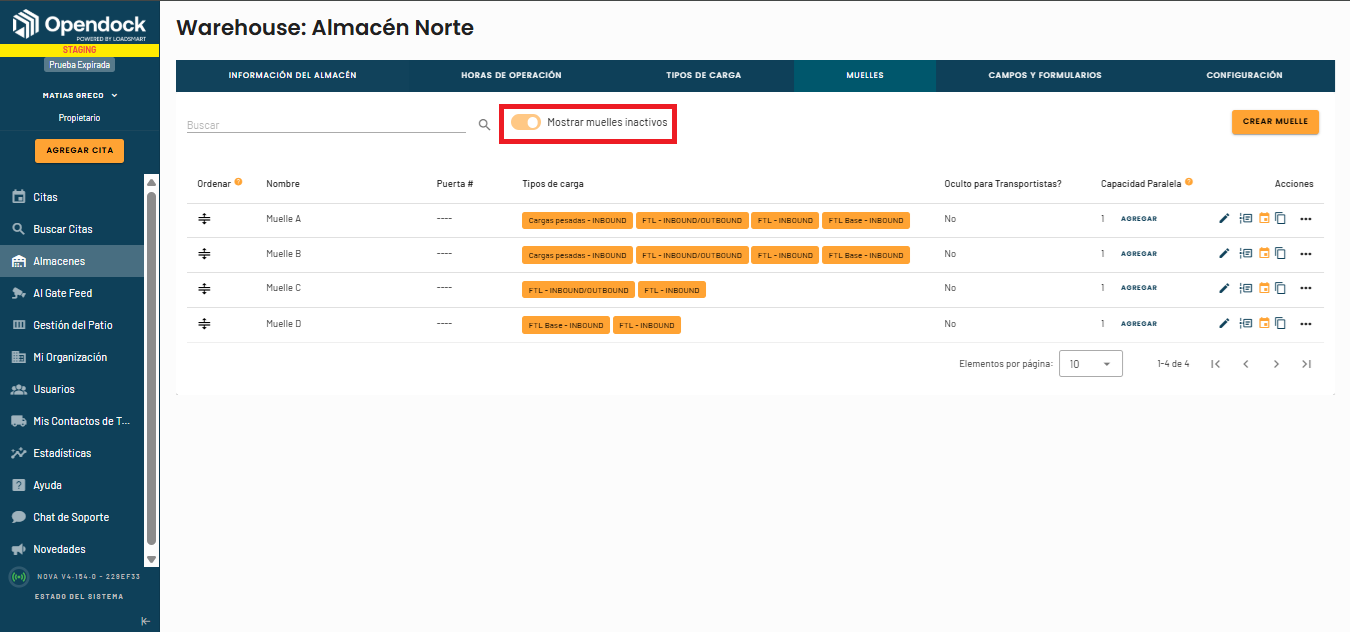Open the Información del Almacén tab
Viewport: 1350px width, 632px height.
pyautogui.click(x=292, y=75)
